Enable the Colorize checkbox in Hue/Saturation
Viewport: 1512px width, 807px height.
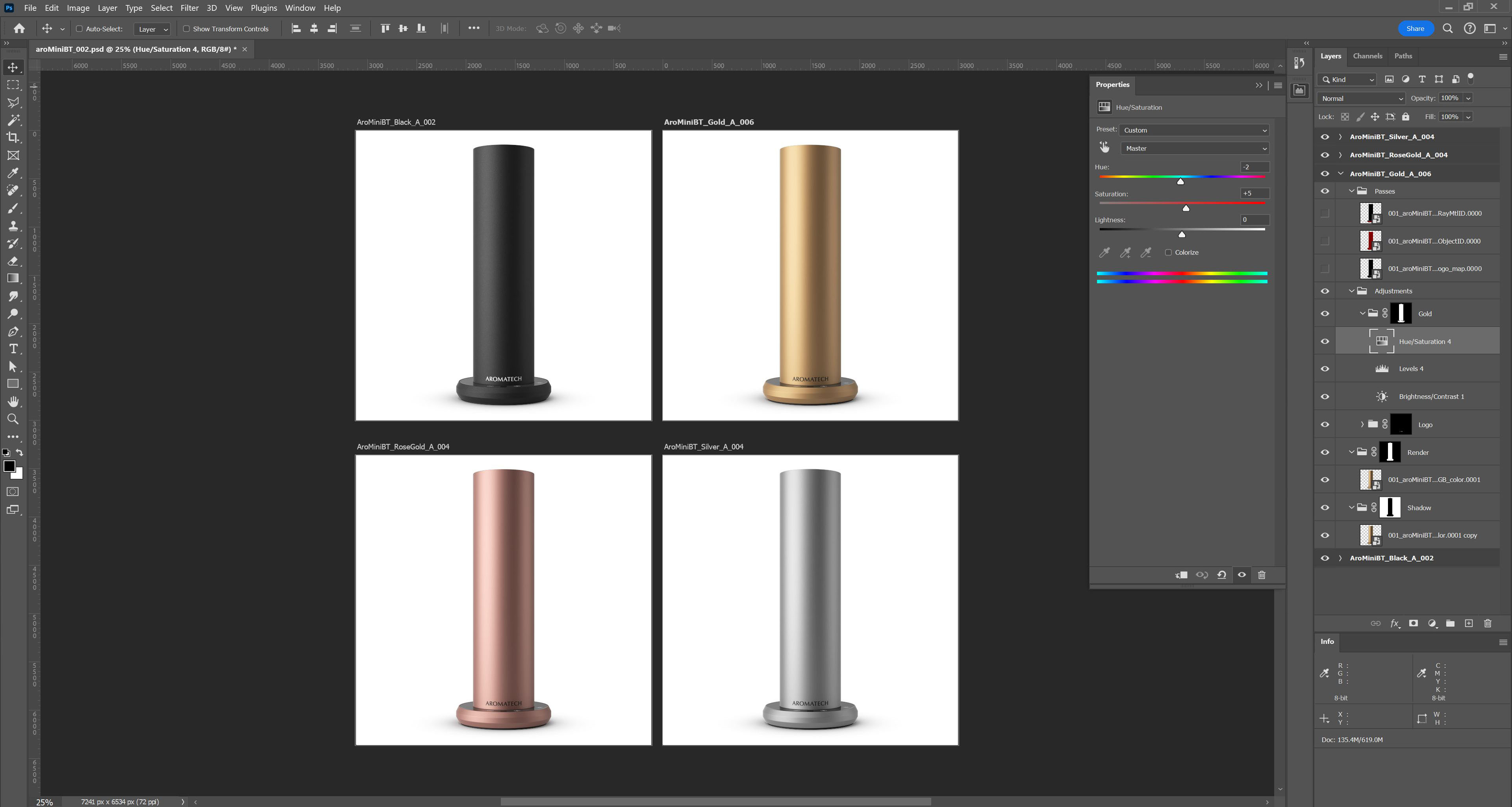pyautogui.click(x=1168, y=252)
